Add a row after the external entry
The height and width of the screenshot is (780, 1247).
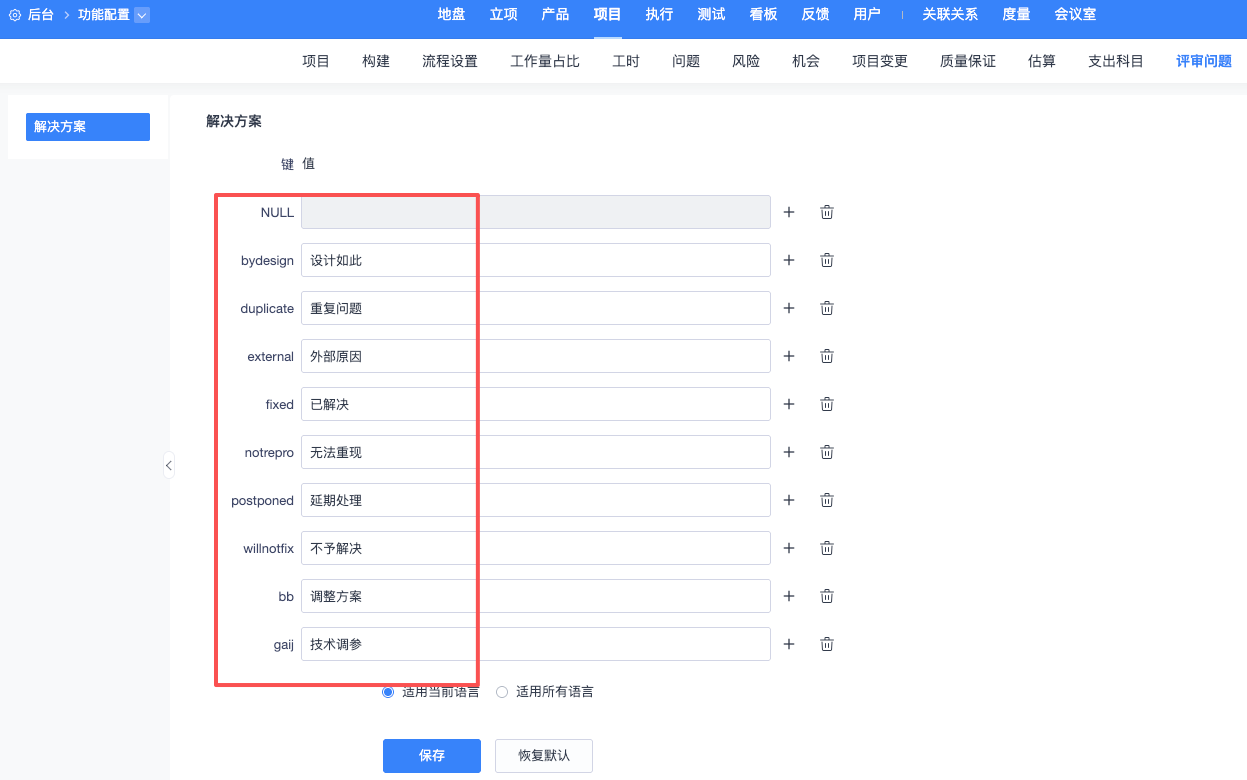coord(789,356)
